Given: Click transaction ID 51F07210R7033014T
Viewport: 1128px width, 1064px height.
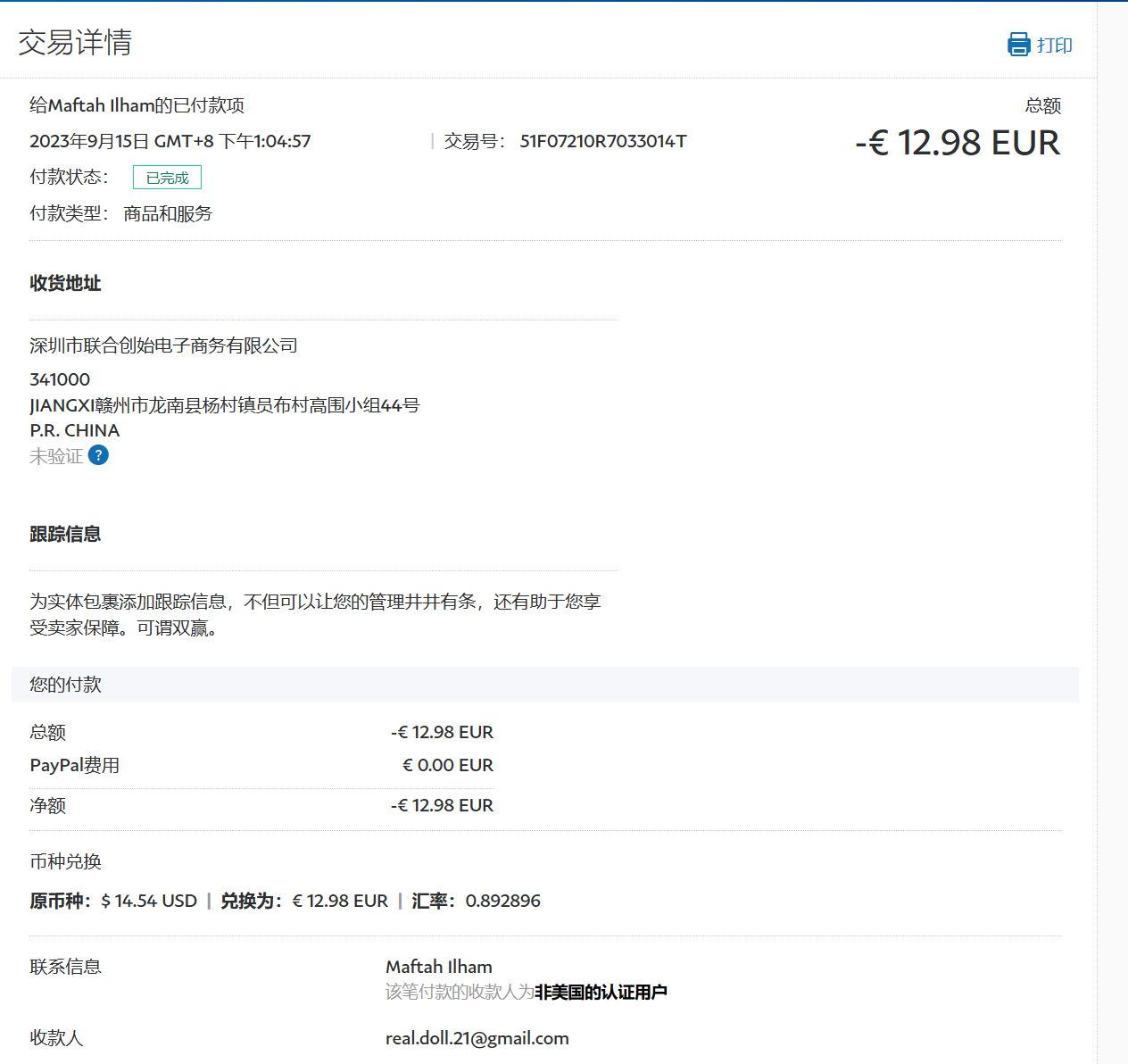Looking at the screenshot, I should point(603,141).
